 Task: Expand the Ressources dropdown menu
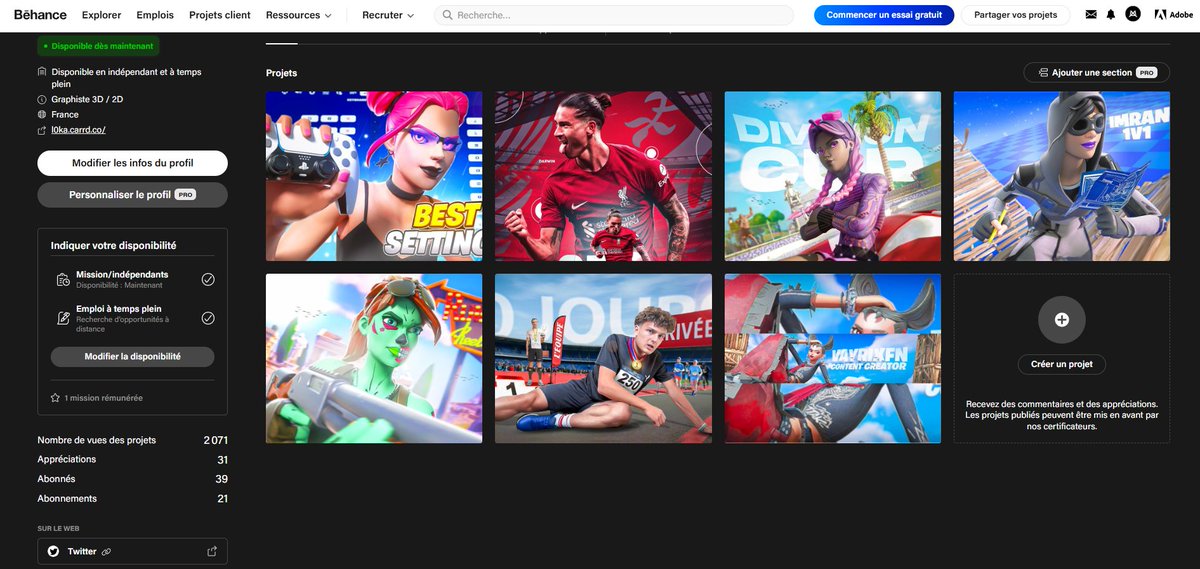click(298, 15)
